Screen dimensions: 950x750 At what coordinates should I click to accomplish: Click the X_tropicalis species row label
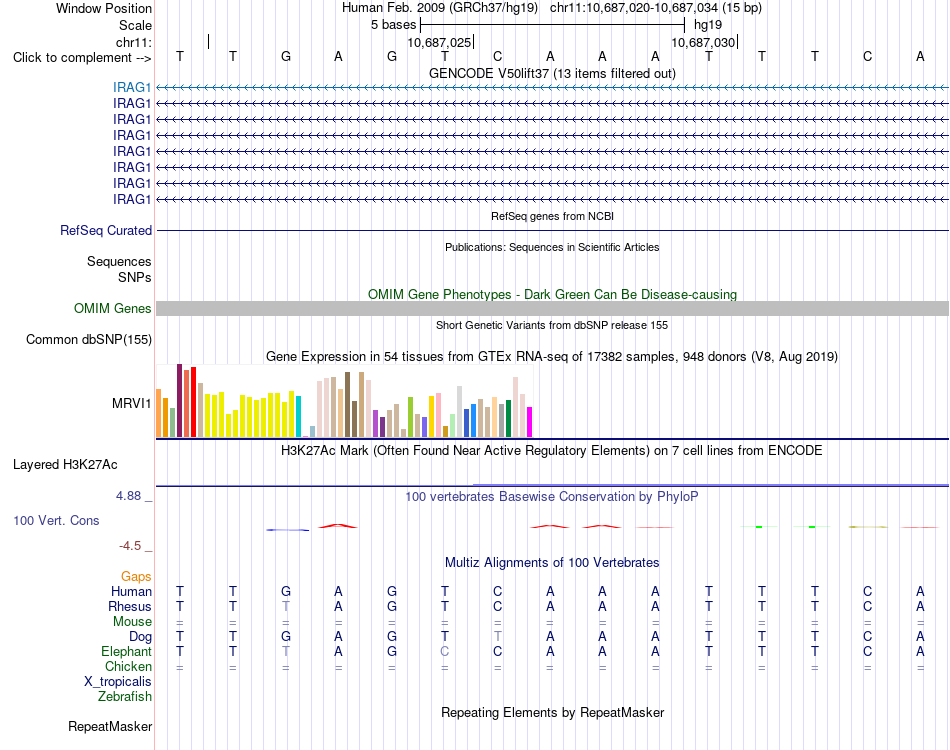[x=118, y=682]
